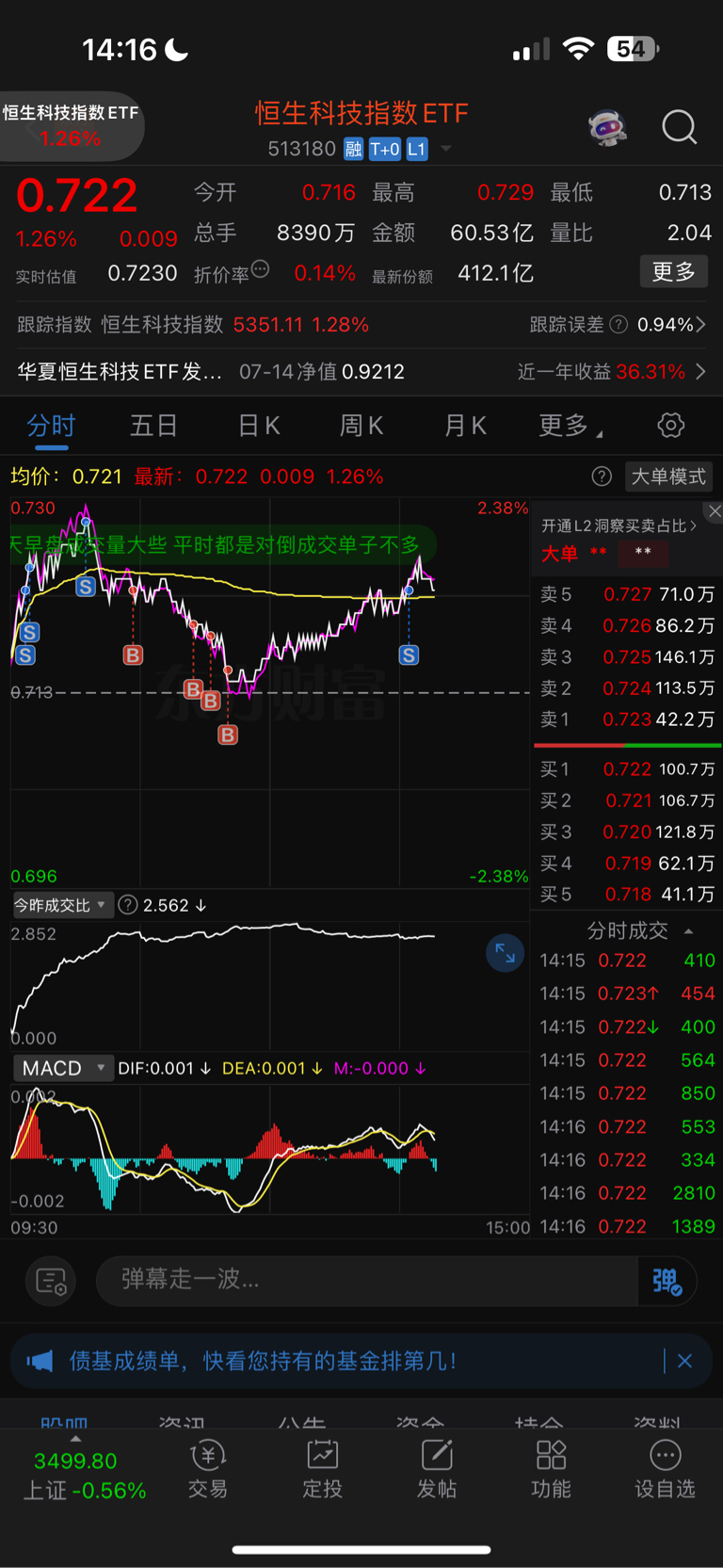This screenshot has width=723, height=1568.
Task: Tap the 融 margin badge
Action: pos(353,149)
